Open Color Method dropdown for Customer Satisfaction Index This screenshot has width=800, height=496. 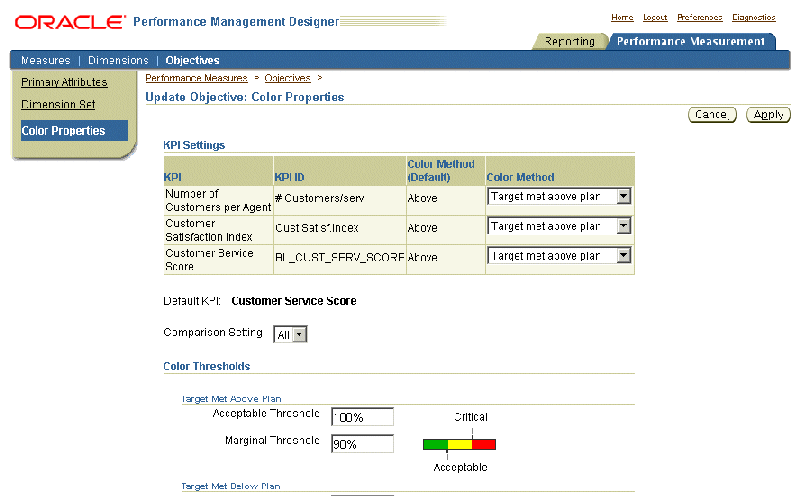559,226
